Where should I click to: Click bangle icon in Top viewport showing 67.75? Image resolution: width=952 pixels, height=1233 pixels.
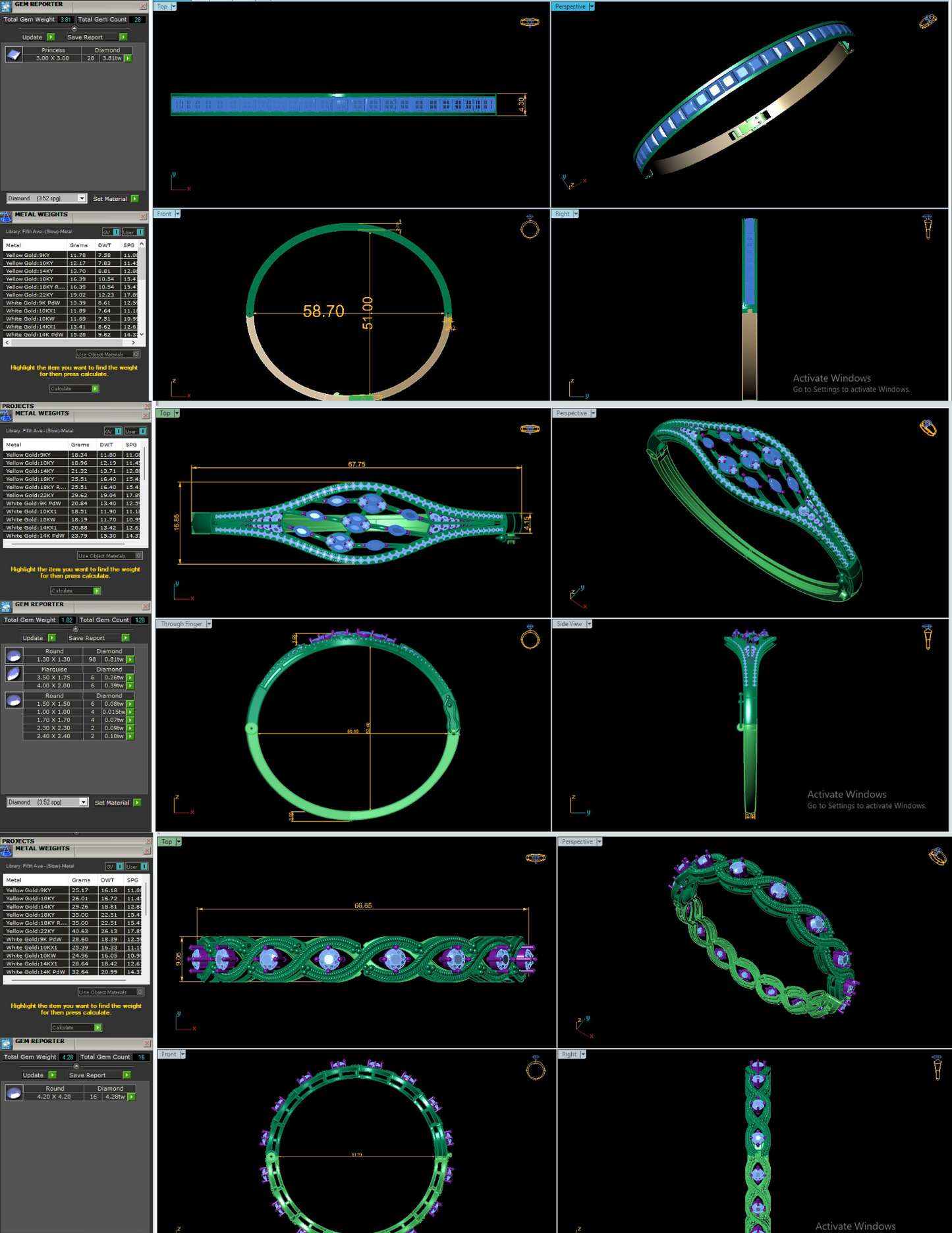pos(530,429)
